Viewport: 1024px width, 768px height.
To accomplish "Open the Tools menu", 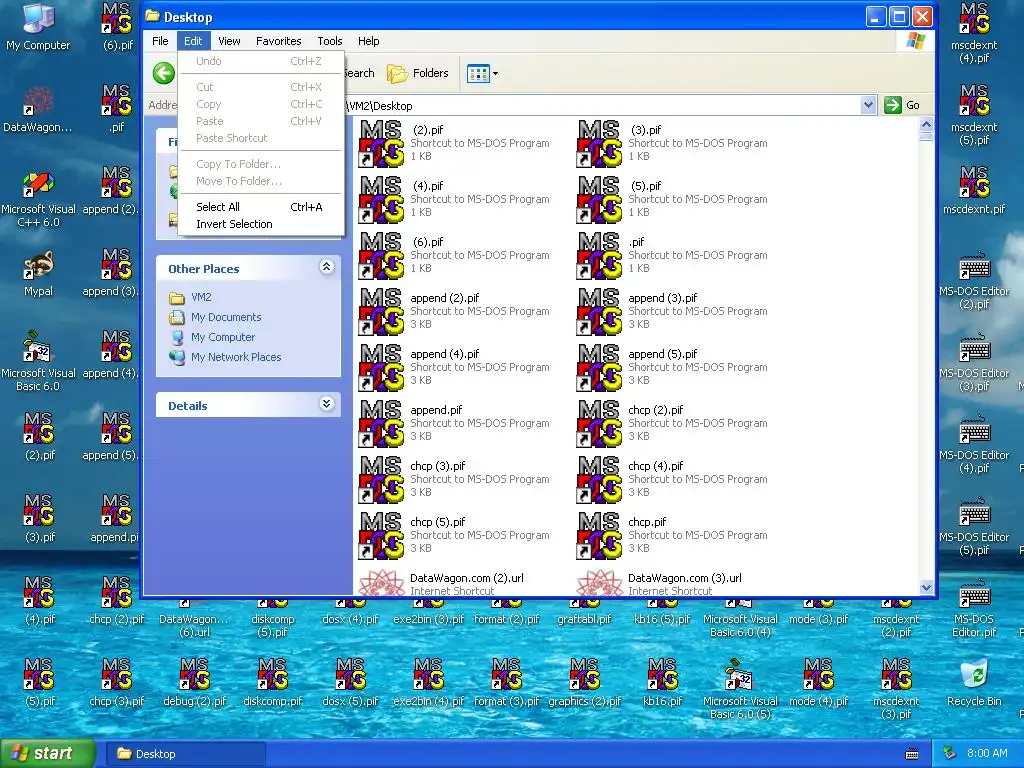I will coord(330,41).
